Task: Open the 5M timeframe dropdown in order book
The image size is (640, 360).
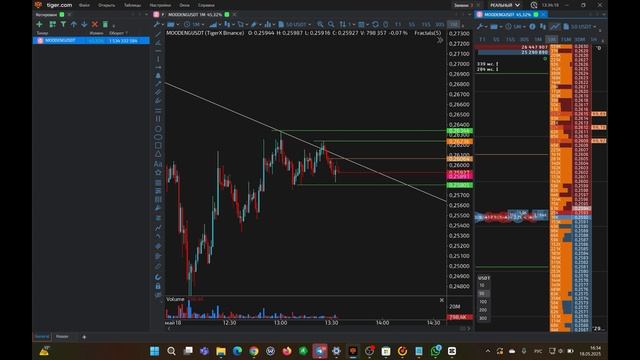Action: point(515,27)
